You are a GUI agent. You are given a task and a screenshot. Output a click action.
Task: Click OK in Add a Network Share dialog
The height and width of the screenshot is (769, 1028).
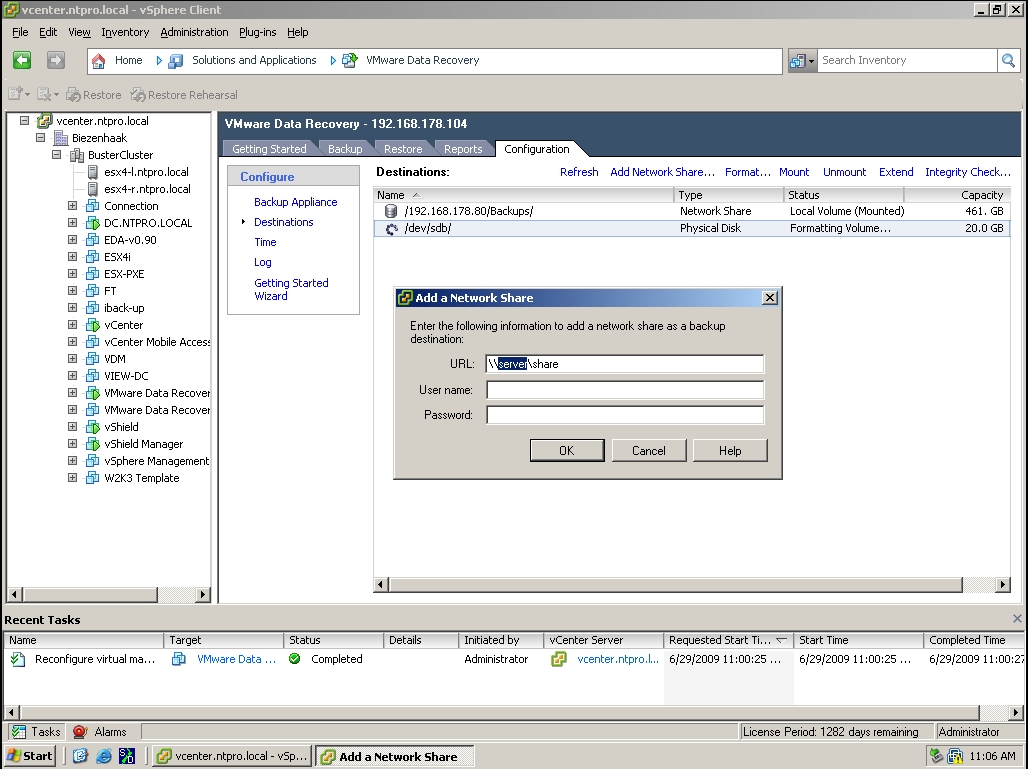[566, 450]
